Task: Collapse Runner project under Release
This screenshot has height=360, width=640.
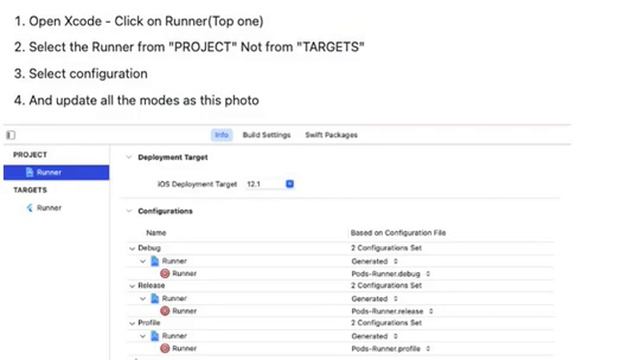Action: (143, 298)
